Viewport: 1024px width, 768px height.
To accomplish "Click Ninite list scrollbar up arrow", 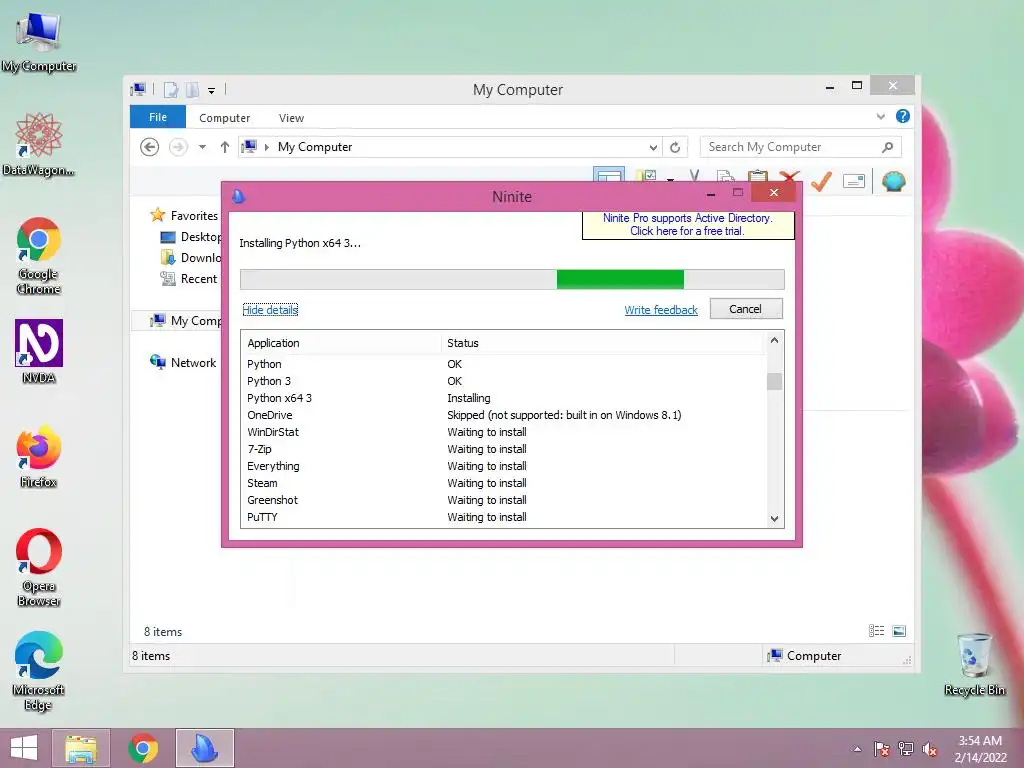I will click(x=775, y=340).
